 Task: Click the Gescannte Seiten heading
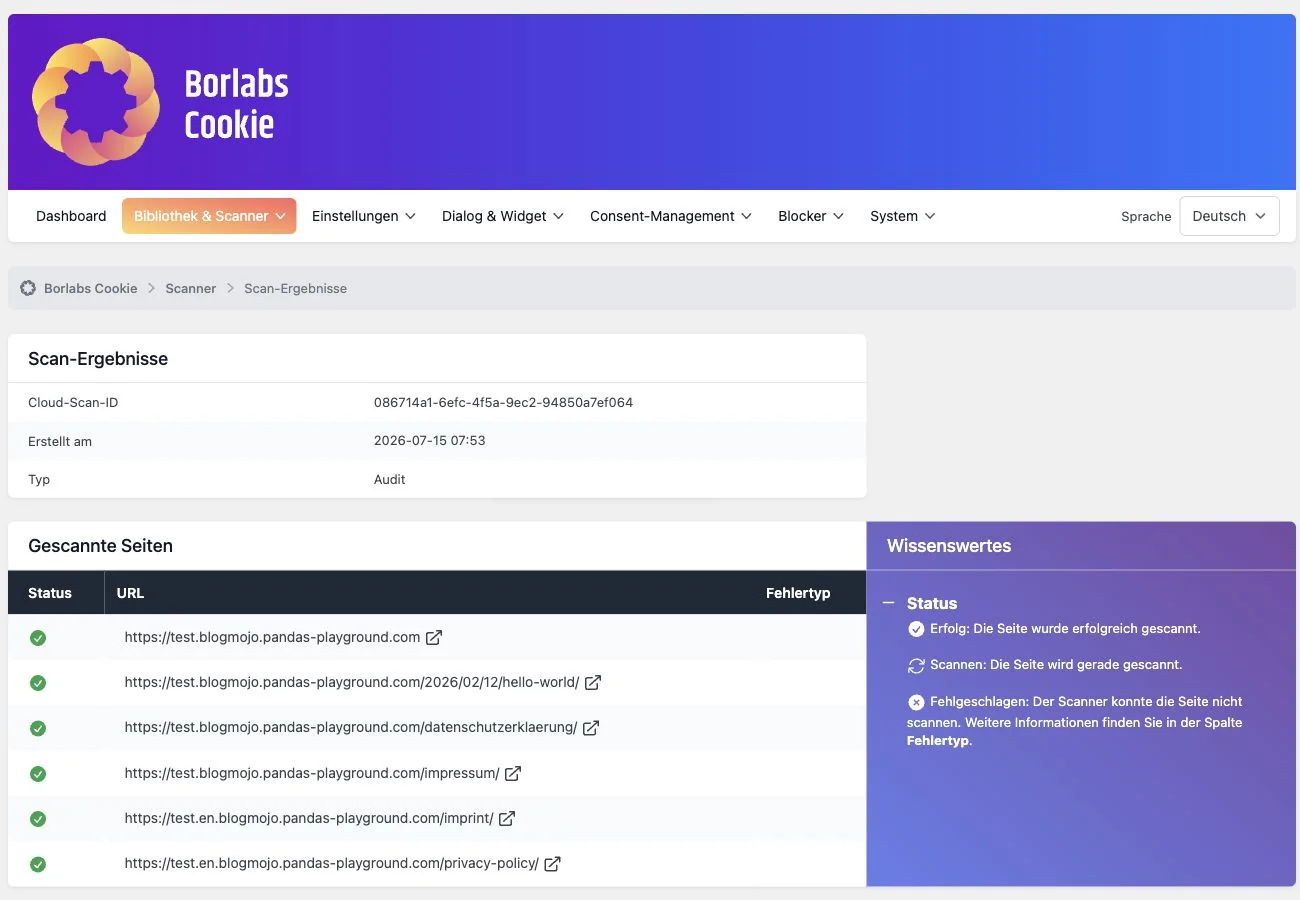100,546
